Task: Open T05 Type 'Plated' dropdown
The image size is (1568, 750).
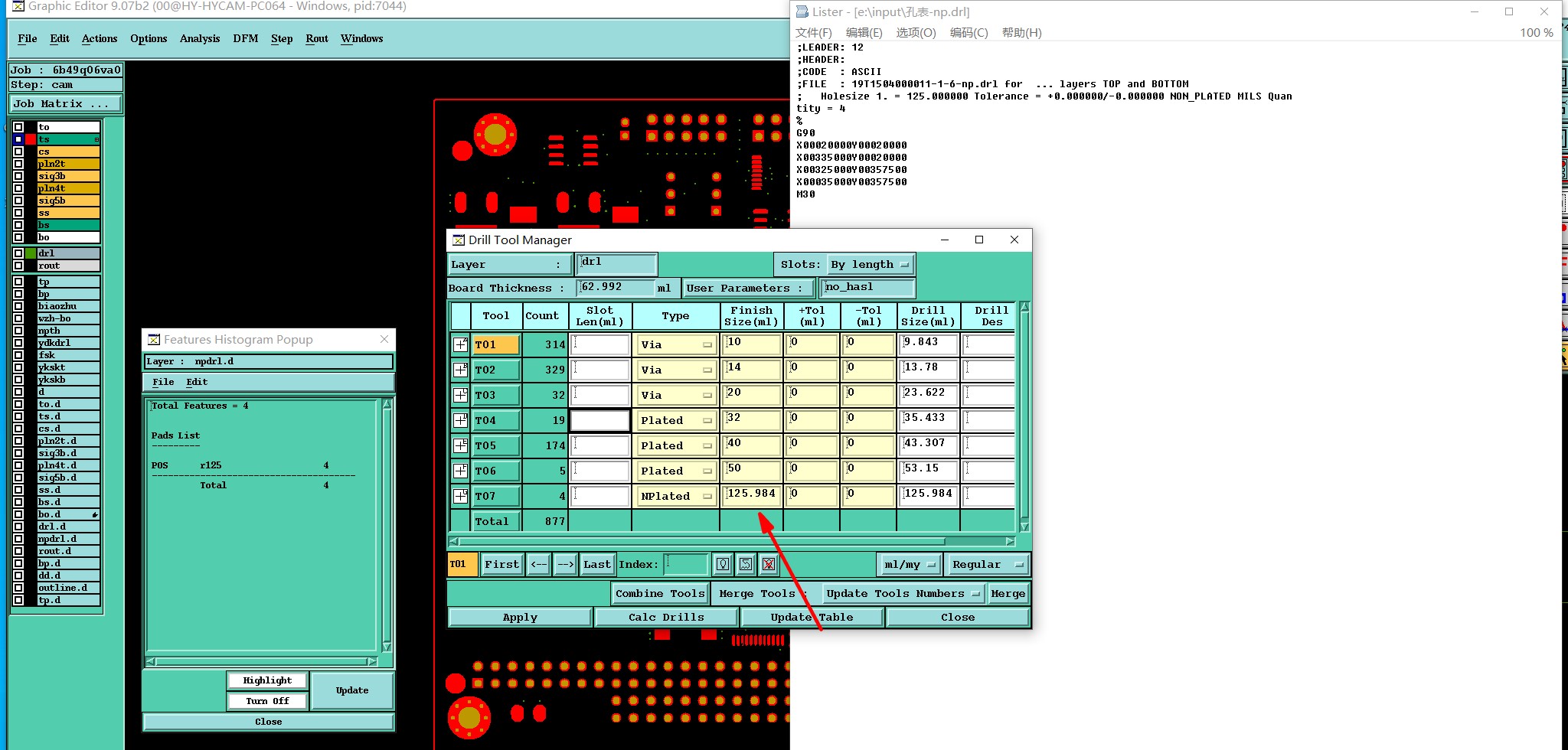Action: pyautogui.click(x=675, y=446)
